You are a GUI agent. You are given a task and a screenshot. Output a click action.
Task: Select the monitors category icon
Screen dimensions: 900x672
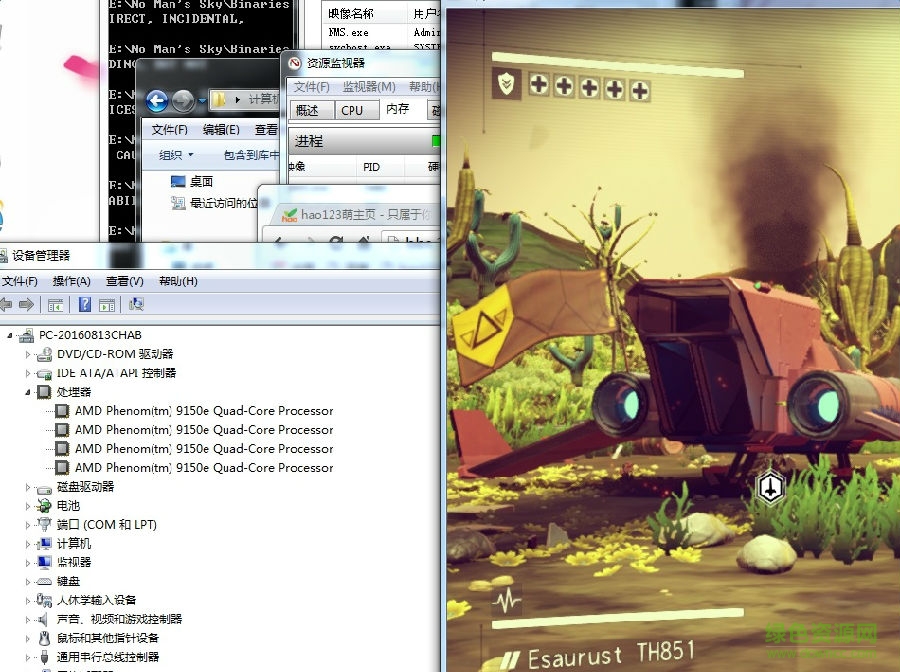pyautogui.click(x=44, y=562)
